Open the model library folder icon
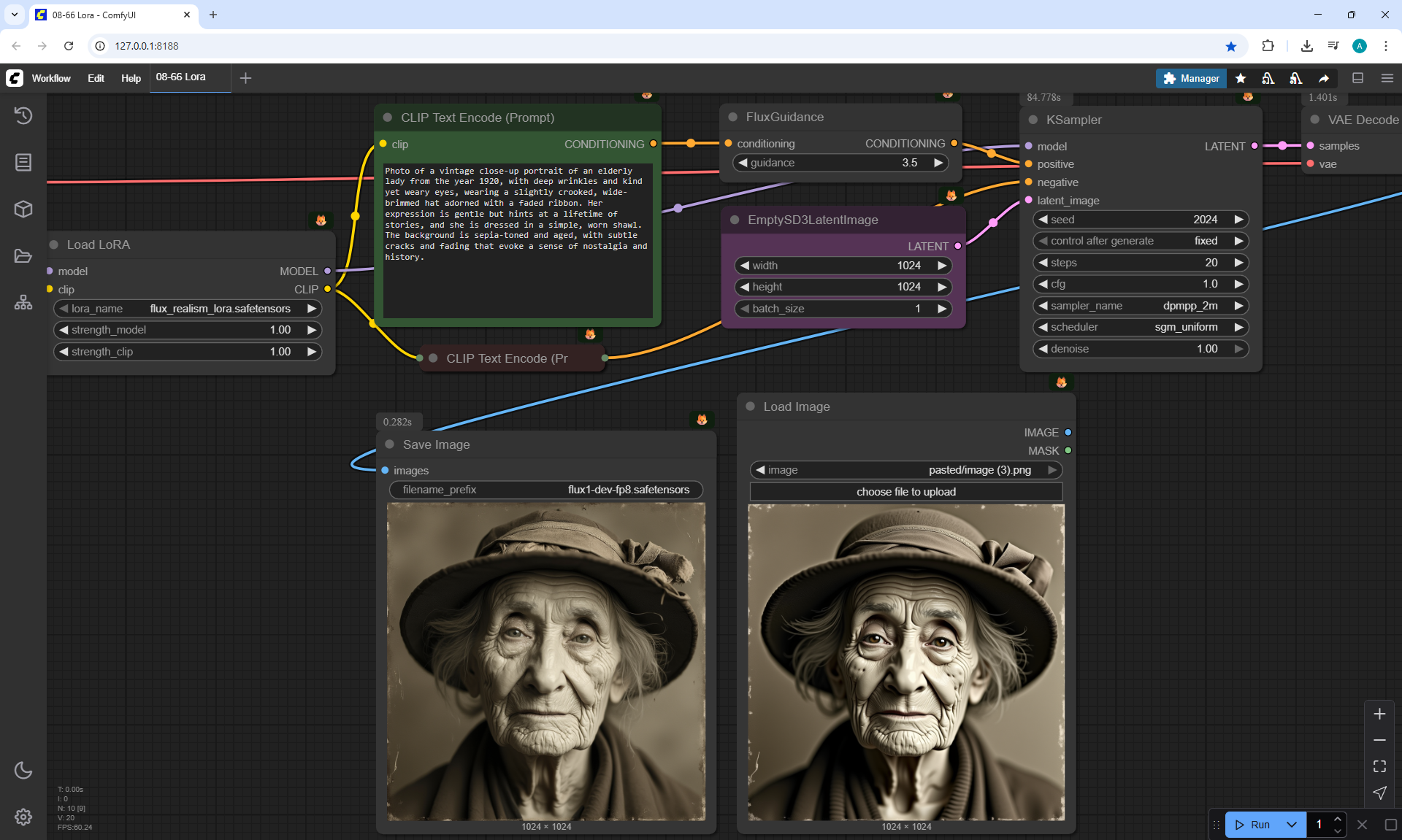 [23, 256]
